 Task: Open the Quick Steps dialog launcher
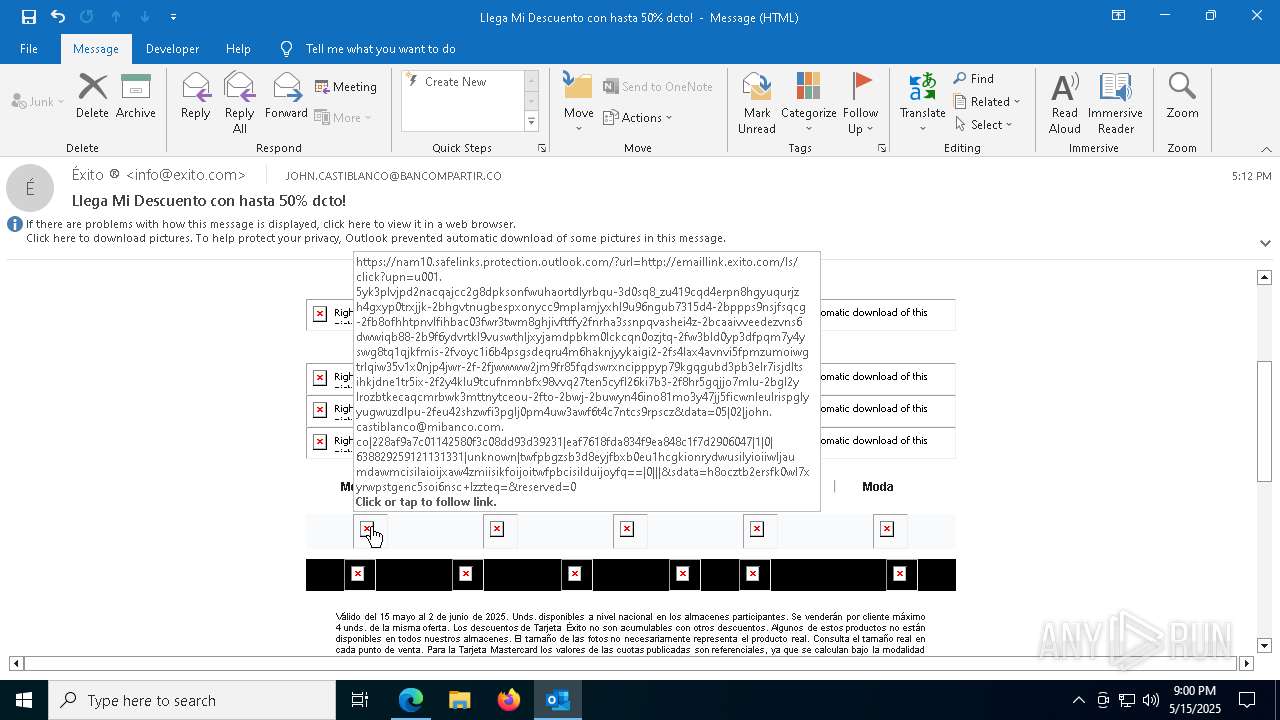(542, 148)
